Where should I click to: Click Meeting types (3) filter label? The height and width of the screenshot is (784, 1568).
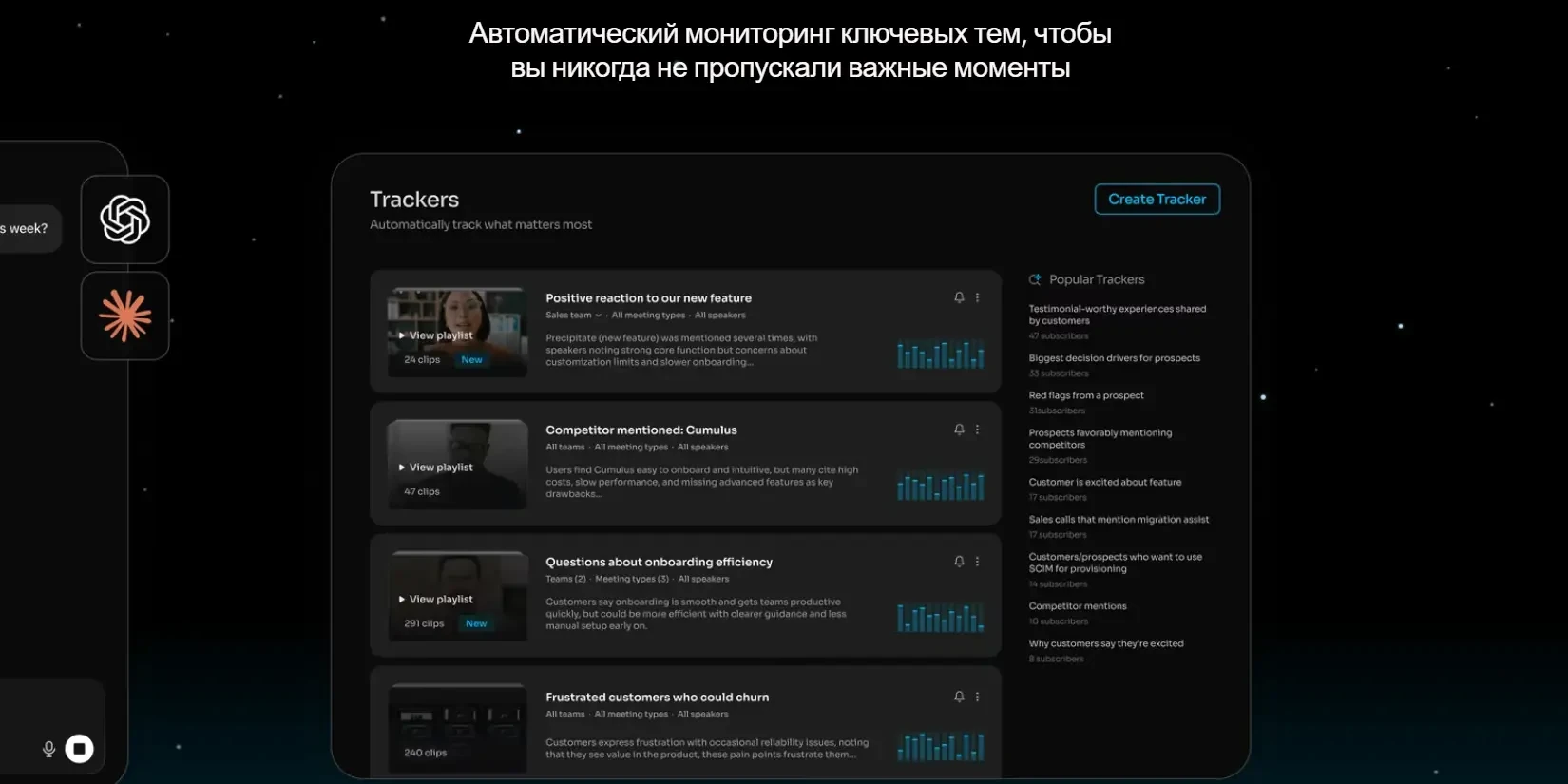(x=632, y=579)
